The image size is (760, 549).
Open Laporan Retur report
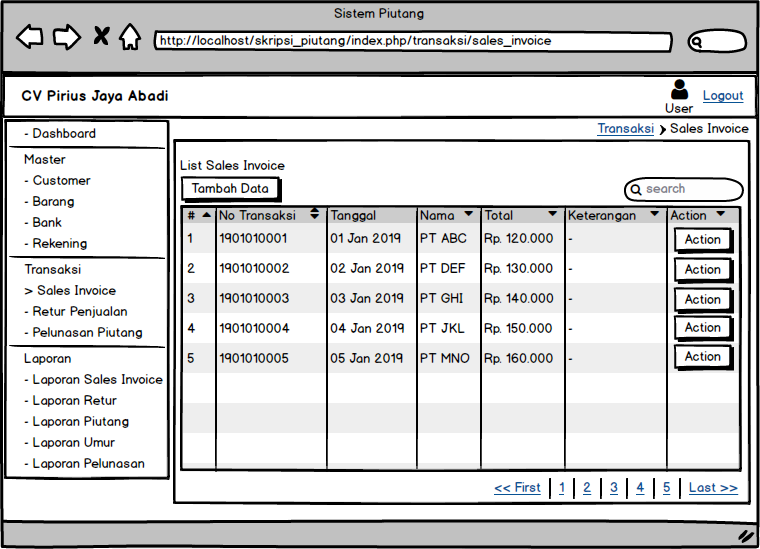71,401
